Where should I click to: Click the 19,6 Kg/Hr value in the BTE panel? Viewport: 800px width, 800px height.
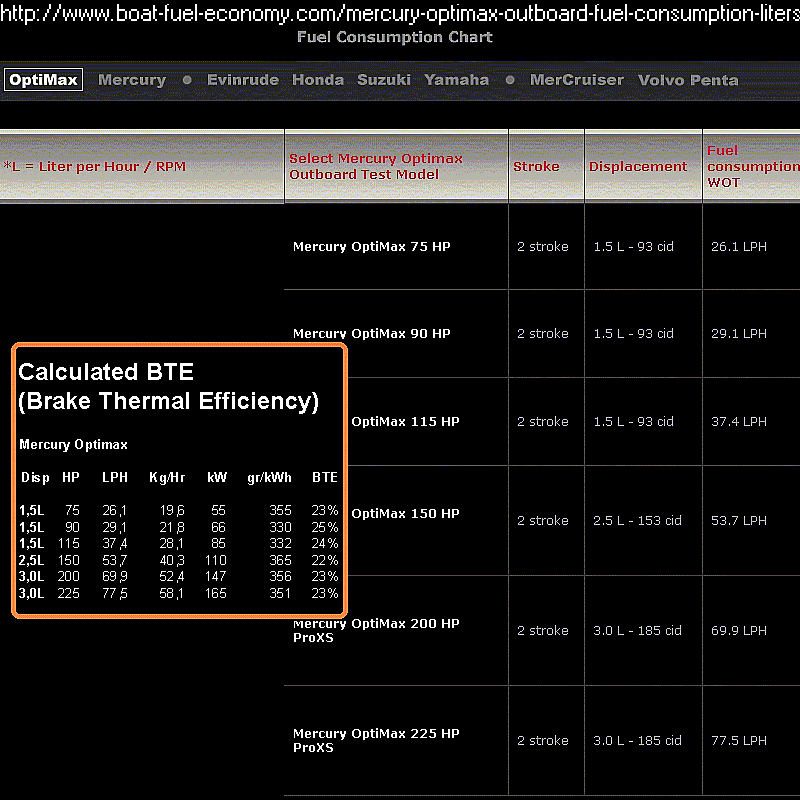point(172,510)
